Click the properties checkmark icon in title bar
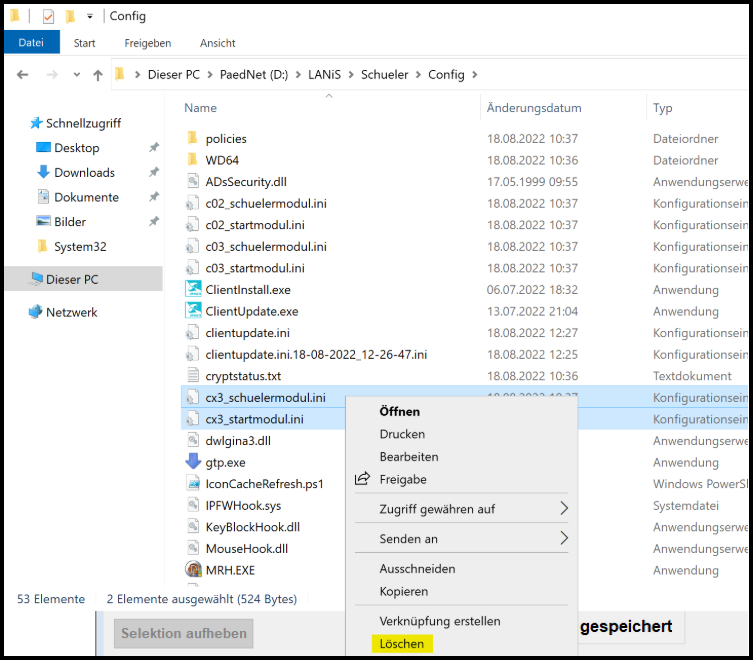Screen dimensions: 753x660 tap(47, 16)
